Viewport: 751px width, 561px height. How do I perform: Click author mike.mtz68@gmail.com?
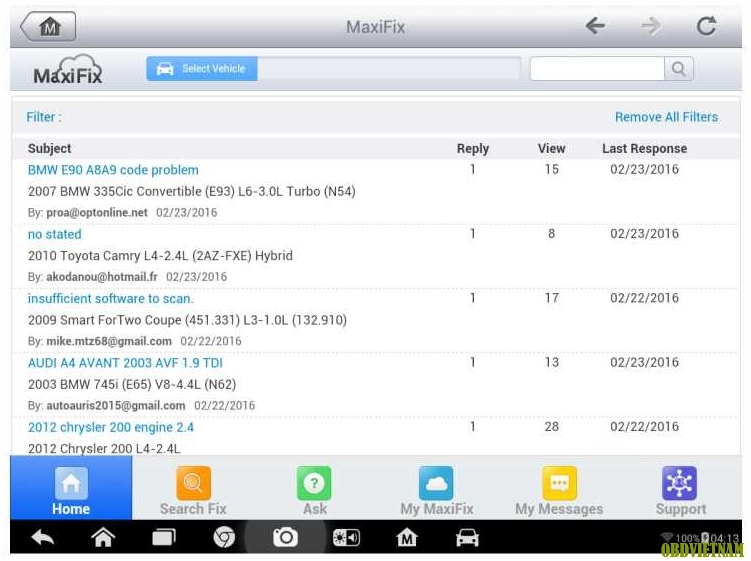(x=109, y=341)
